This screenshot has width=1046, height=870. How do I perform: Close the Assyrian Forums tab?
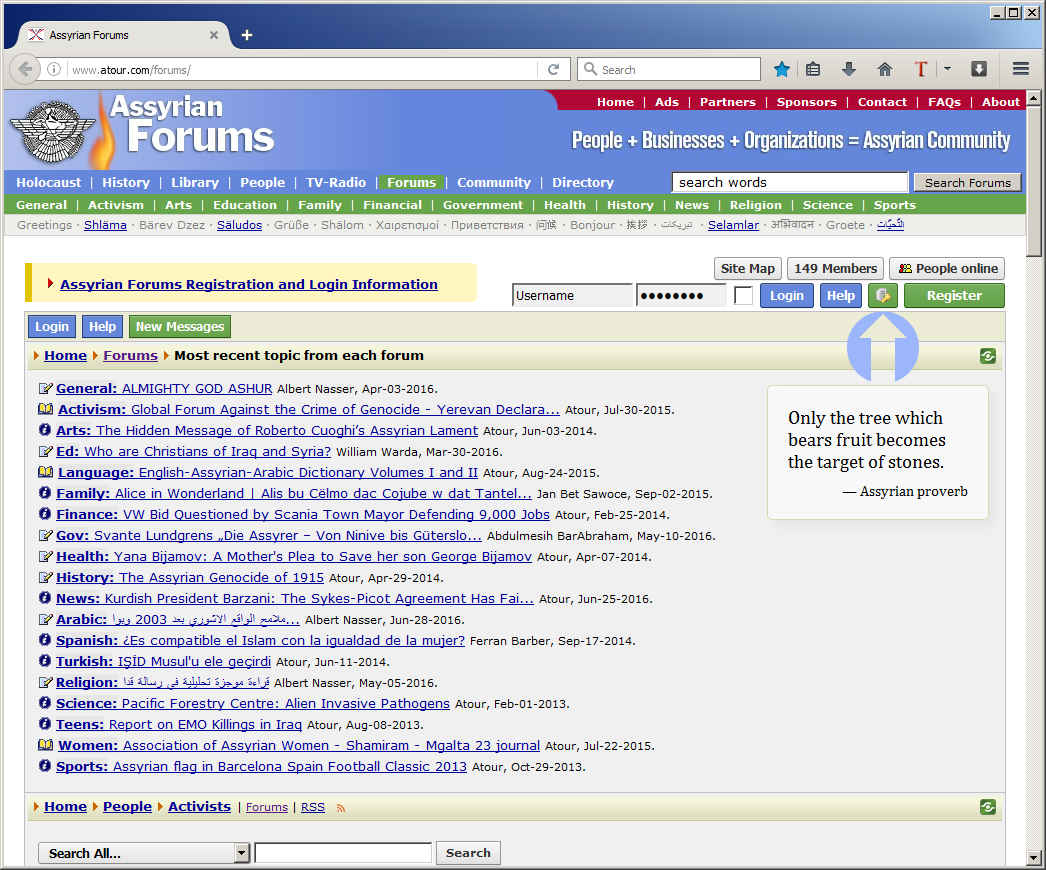(x=213, y=35)
